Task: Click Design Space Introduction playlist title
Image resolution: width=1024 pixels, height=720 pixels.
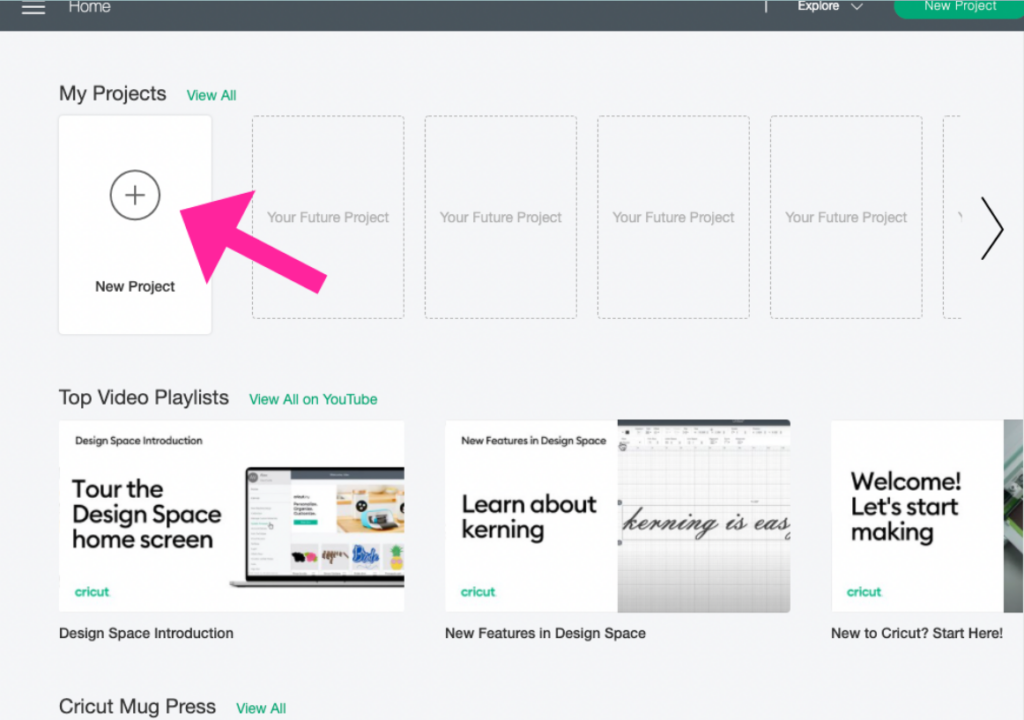Action: pyautogui.click(x=146, y=633)
